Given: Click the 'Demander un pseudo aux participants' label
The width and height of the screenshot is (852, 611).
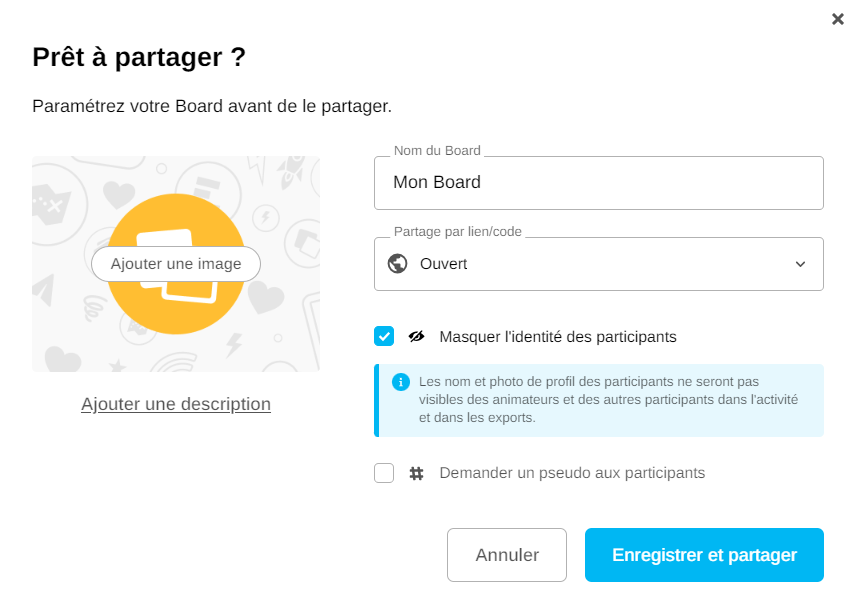Looking at the screenshot, I should pyautogui.click(x=572, y=473).
